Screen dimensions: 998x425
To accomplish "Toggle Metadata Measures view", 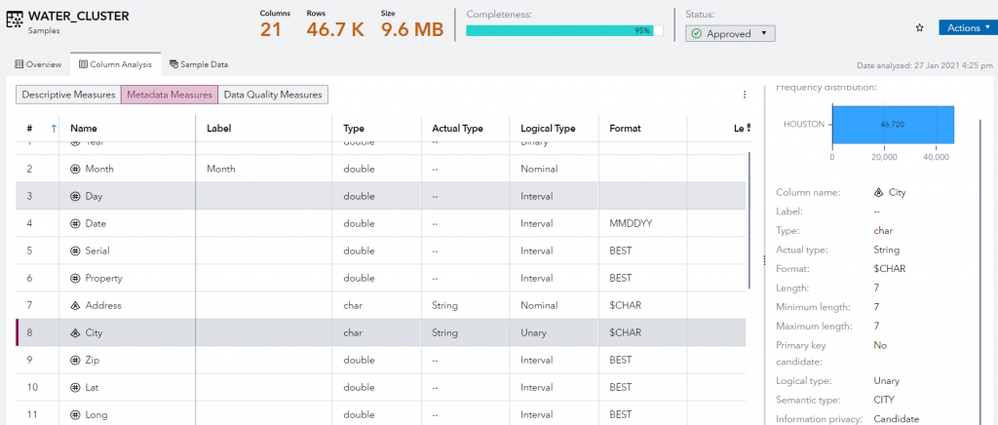I will [168, 95].
